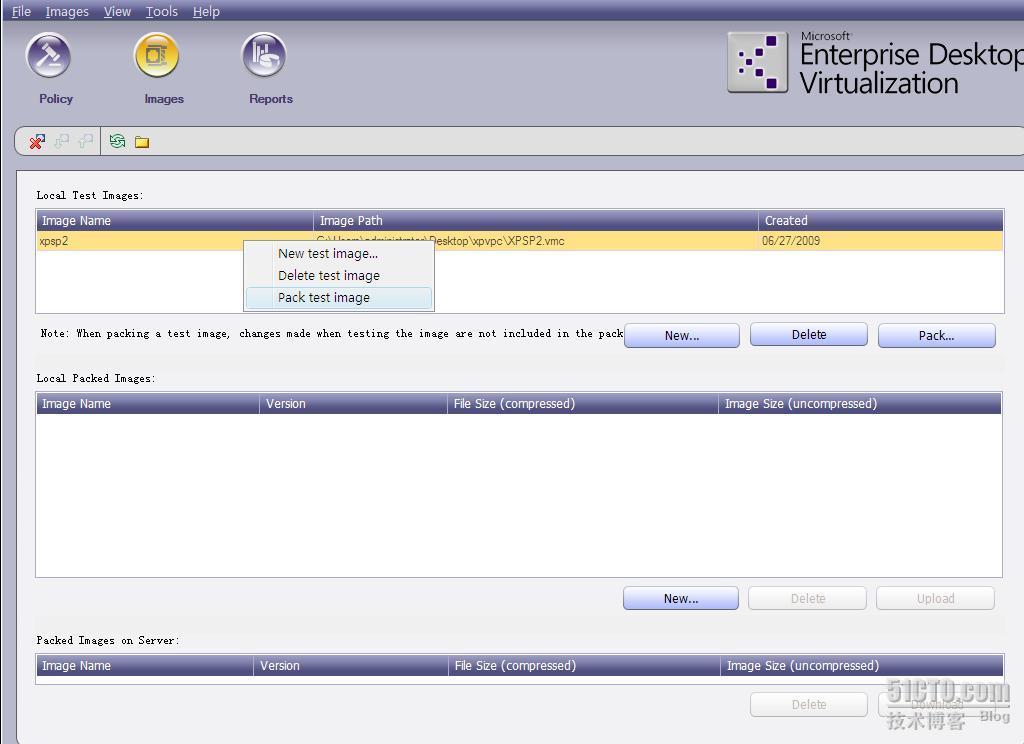
Task: Click the Upload button
Action: 935,598
